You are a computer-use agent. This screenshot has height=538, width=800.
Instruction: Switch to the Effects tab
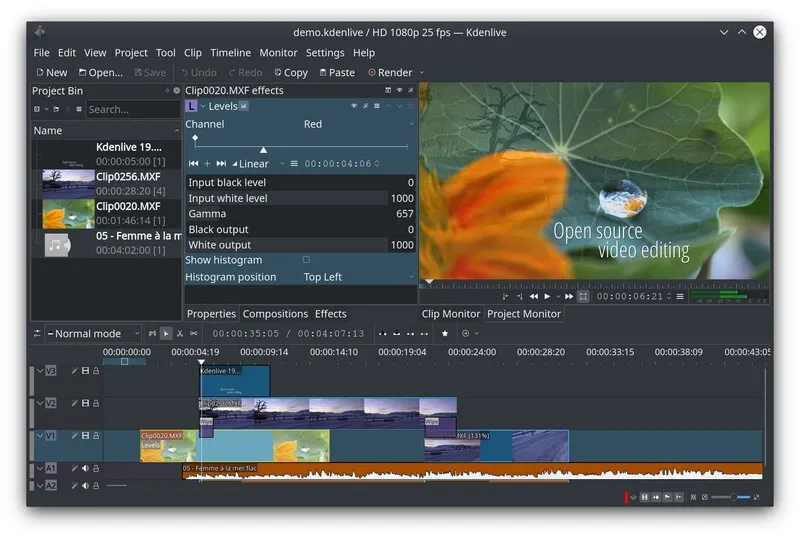(331, 314)
